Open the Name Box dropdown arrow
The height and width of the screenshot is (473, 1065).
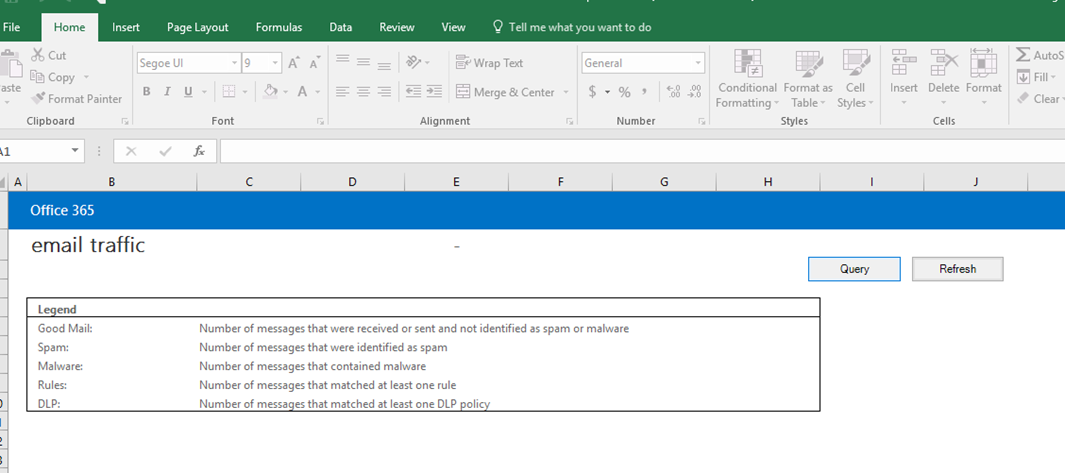coord(76,151)
